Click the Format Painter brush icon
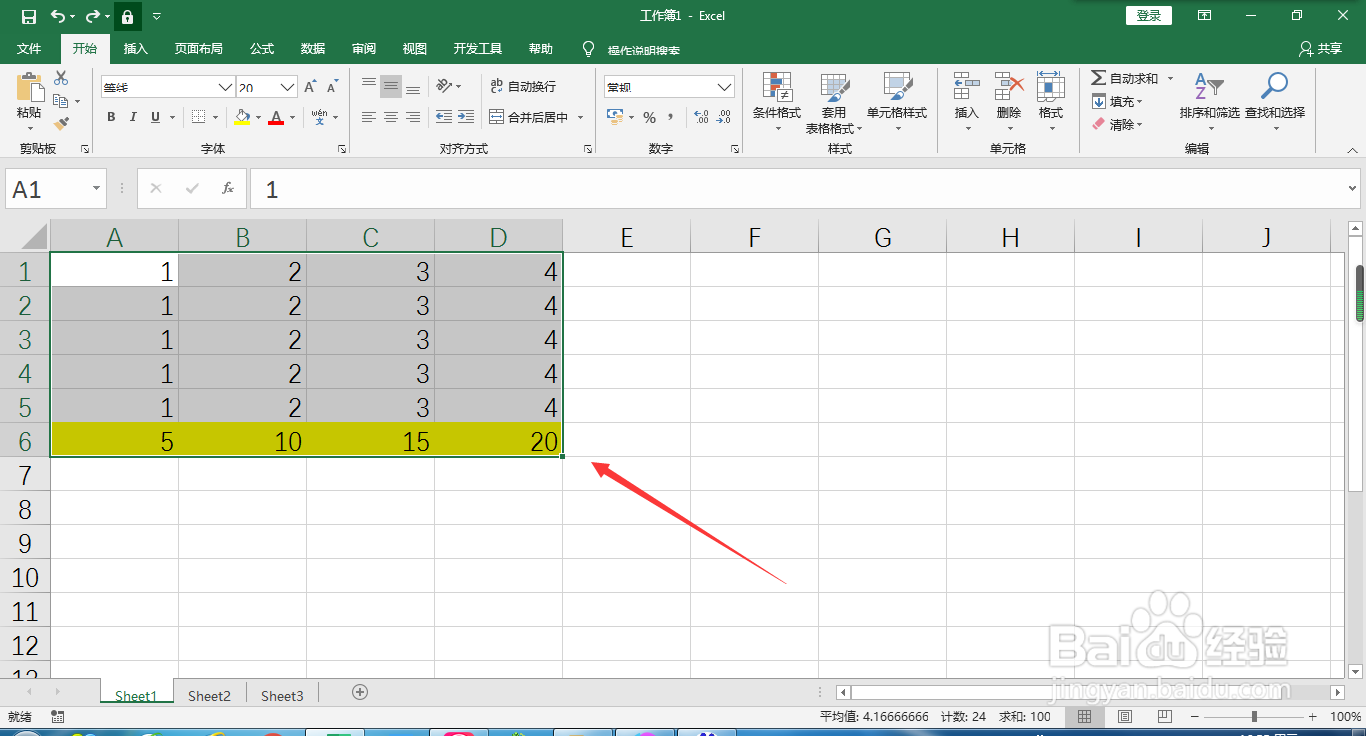1366x736 pixels. 61,124
